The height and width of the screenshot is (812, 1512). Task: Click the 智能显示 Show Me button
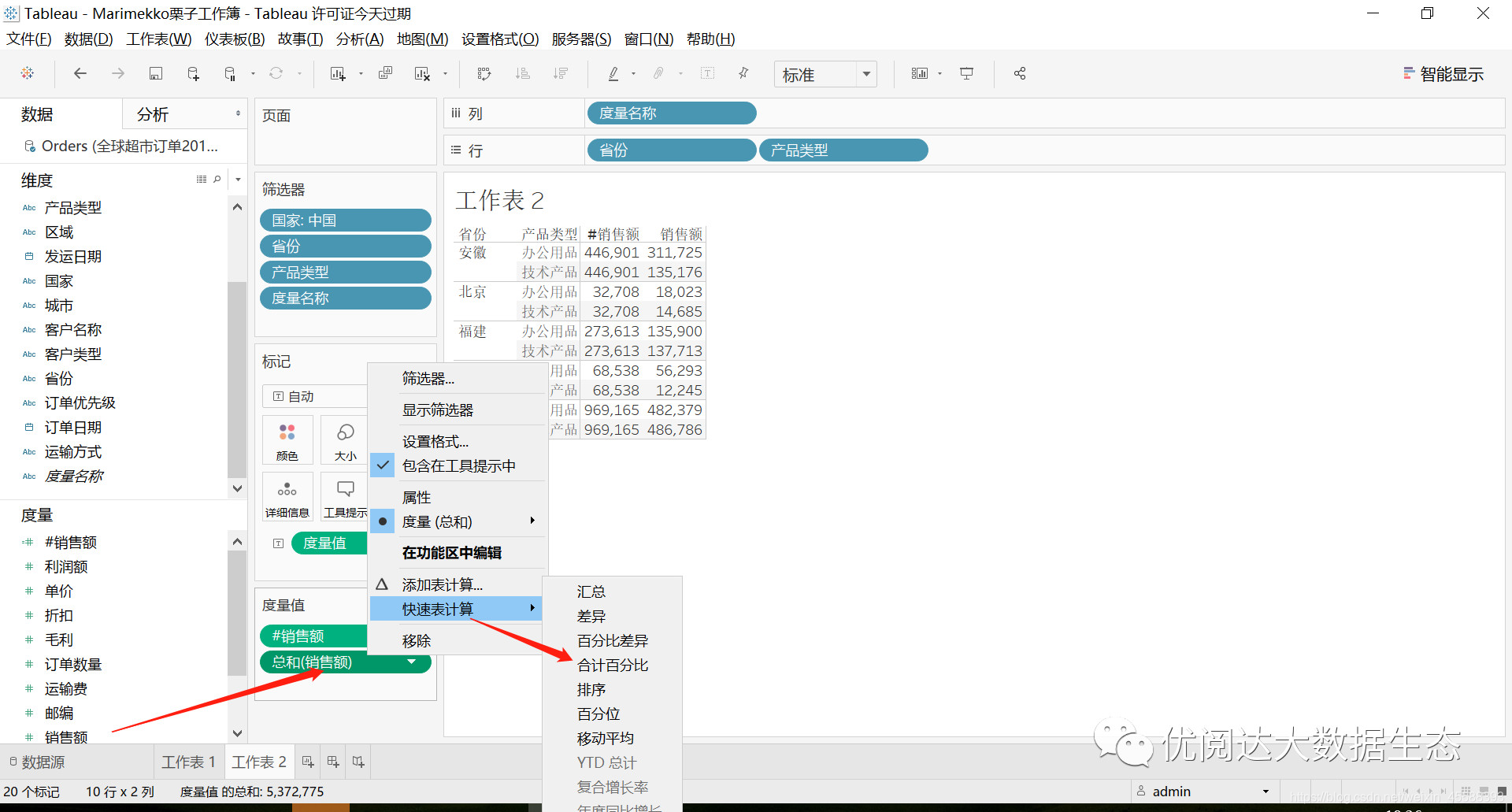1443,74
